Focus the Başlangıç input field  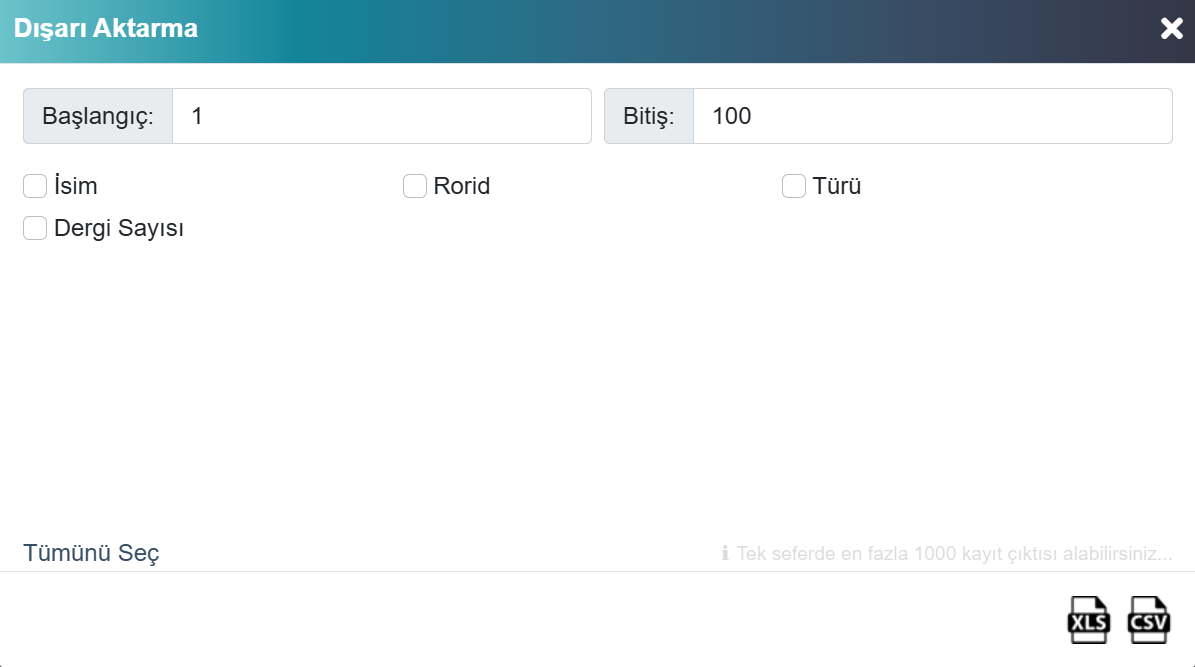382,116
